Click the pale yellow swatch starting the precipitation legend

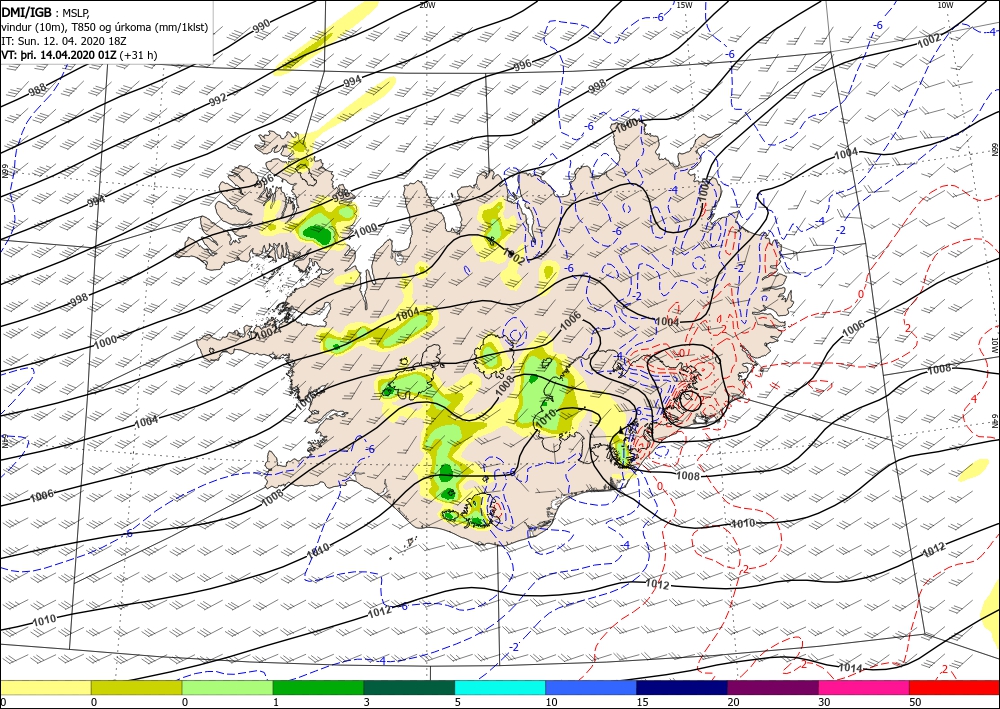point(45,687)
